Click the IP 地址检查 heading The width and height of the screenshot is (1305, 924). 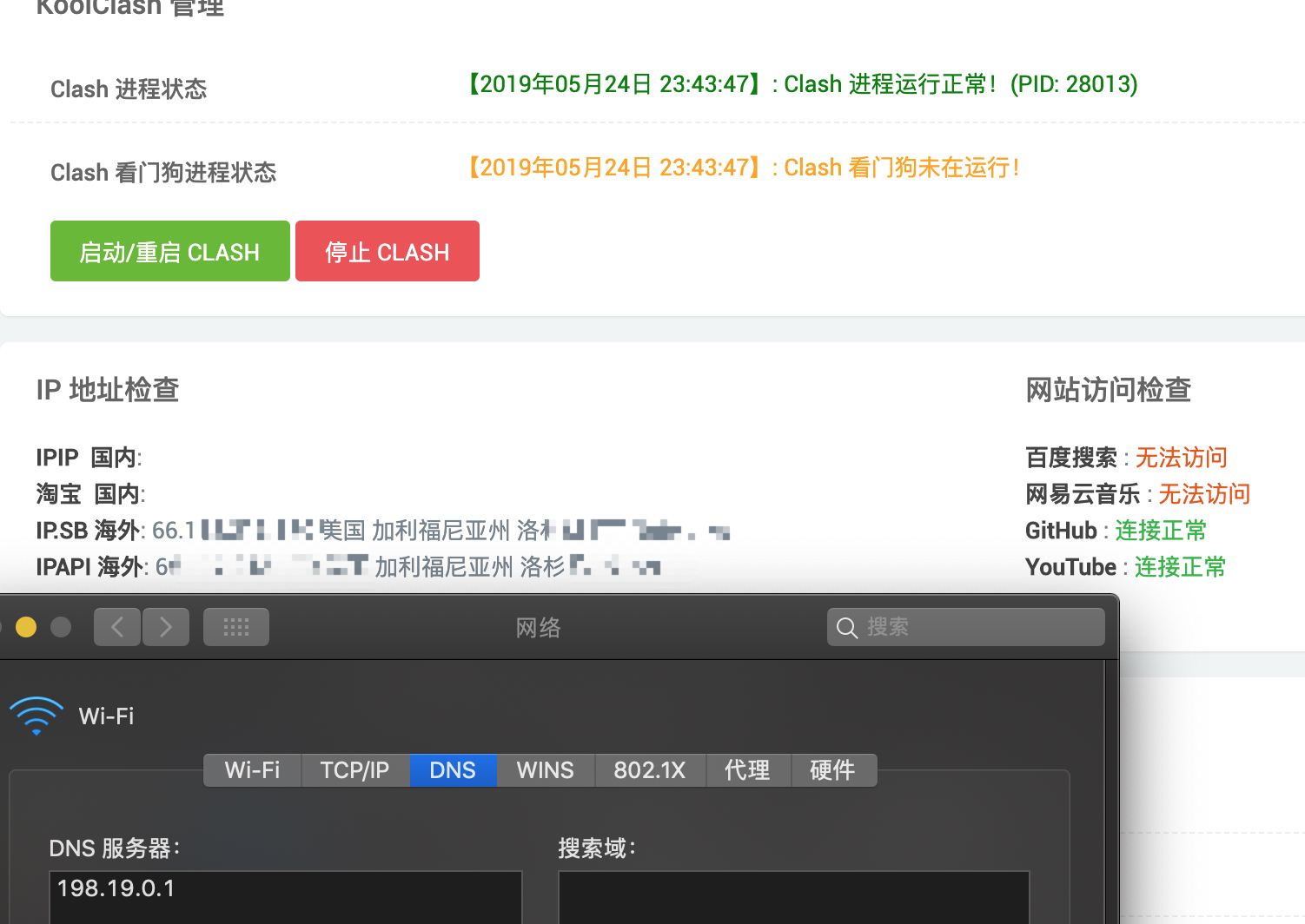tap(108, 390)
